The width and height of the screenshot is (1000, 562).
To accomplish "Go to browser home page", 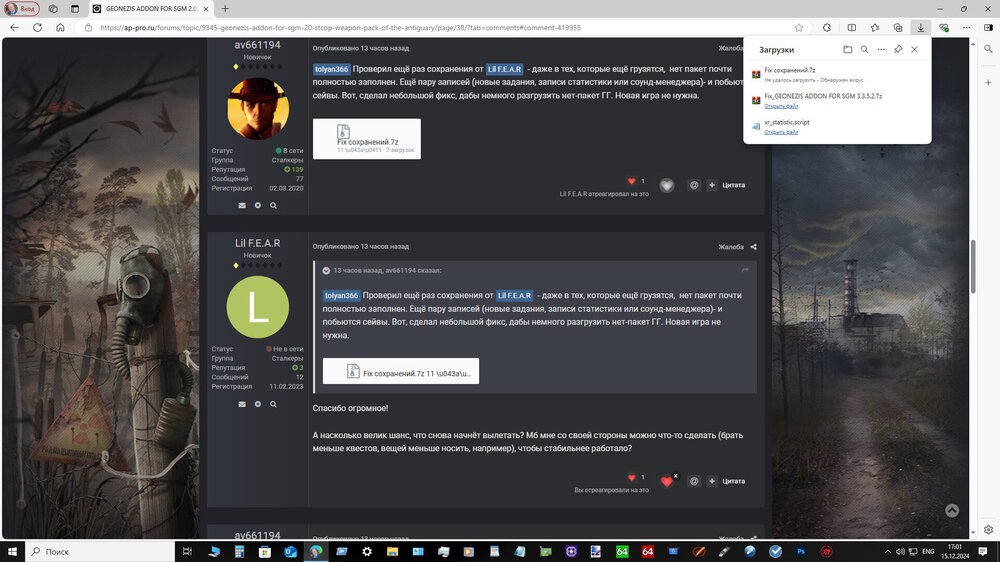I will click(x=60, y=27).
